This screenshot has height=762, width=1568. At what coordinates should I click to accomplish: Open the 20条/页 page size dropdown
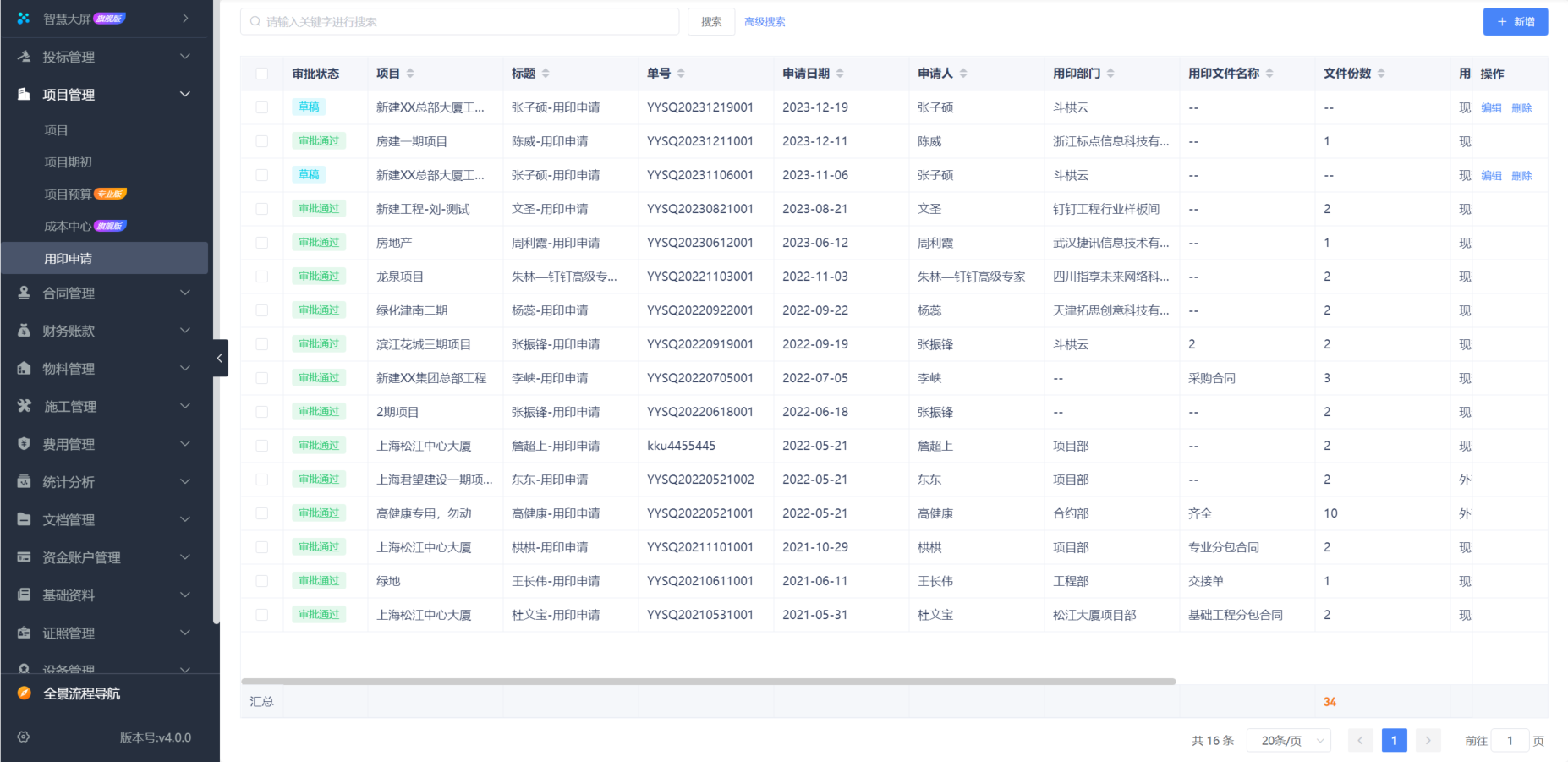(1288, 740)
